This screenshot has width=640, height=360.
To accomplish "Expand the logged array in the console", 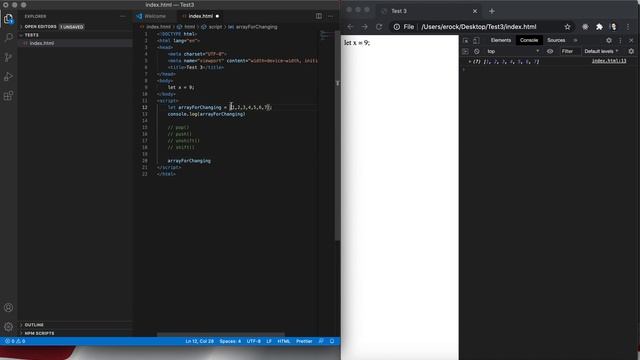I will [470, 62].
